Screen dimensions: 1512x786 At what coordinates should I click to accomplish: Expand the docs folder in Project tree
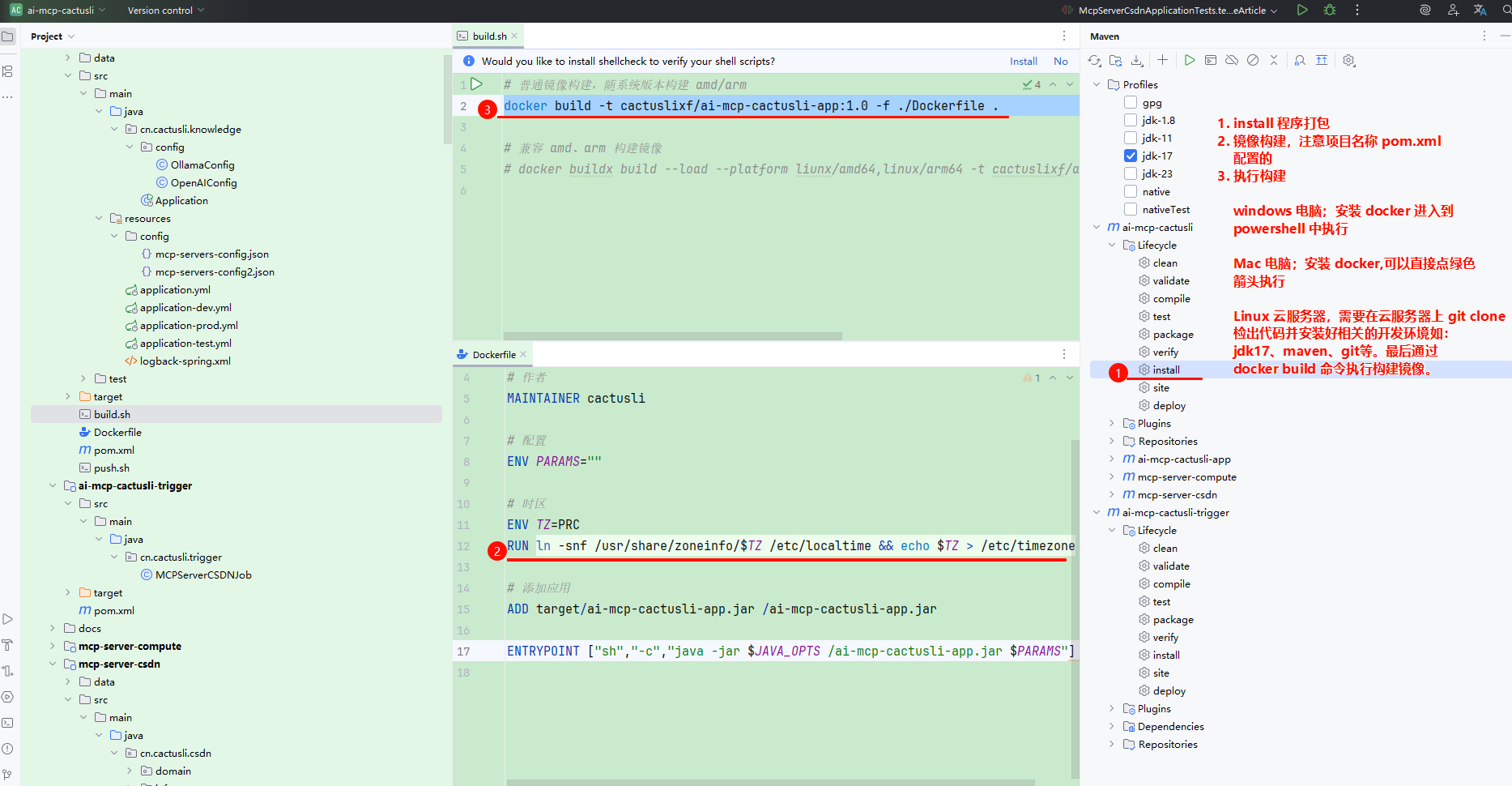[53, 628]
